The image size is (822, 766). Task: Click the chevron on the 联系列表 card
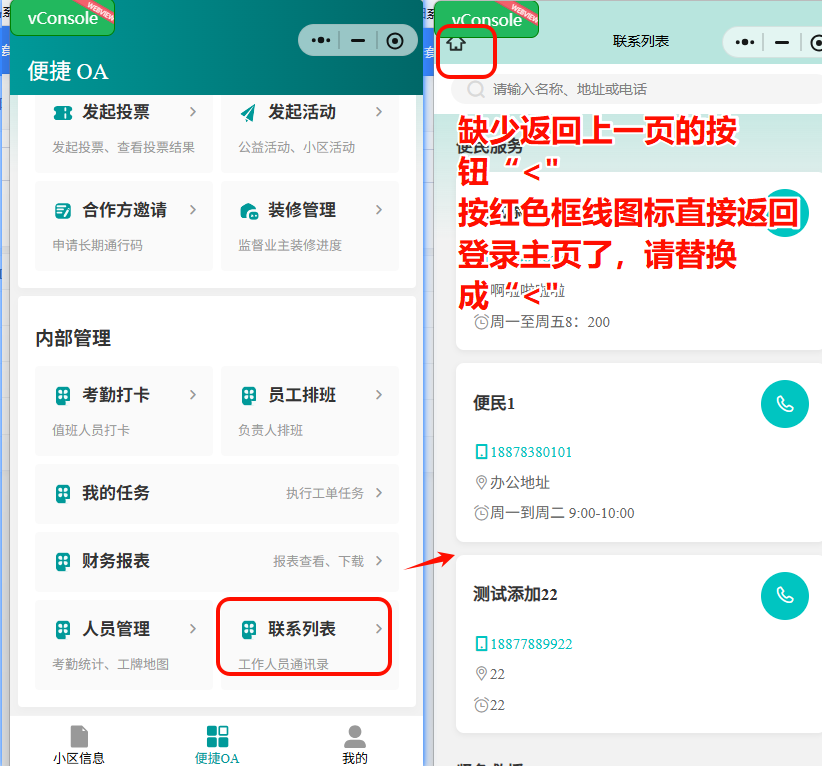378,629
